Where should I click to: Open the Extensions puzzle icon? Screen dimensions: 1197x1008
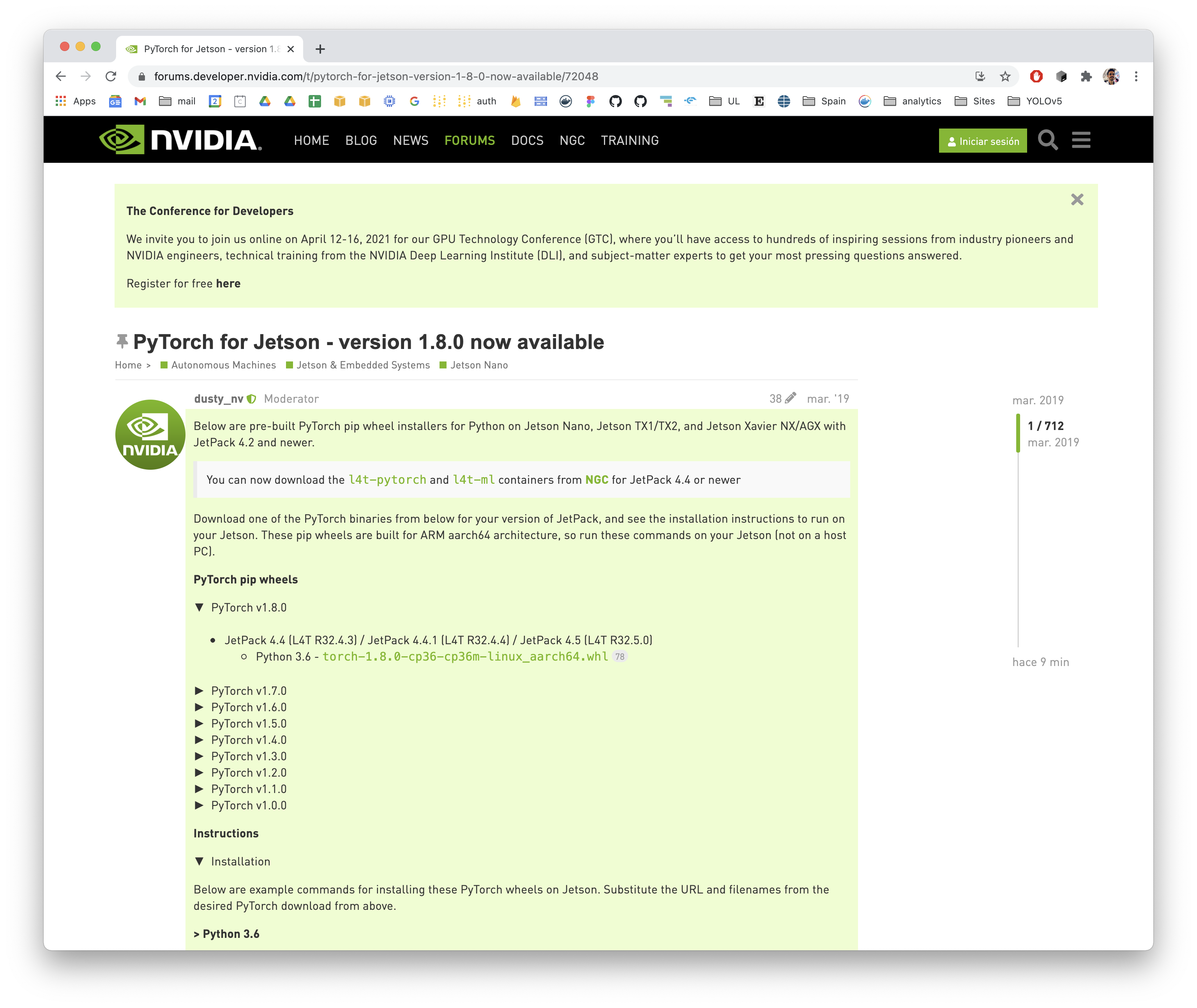click(x=1086, y=76)
